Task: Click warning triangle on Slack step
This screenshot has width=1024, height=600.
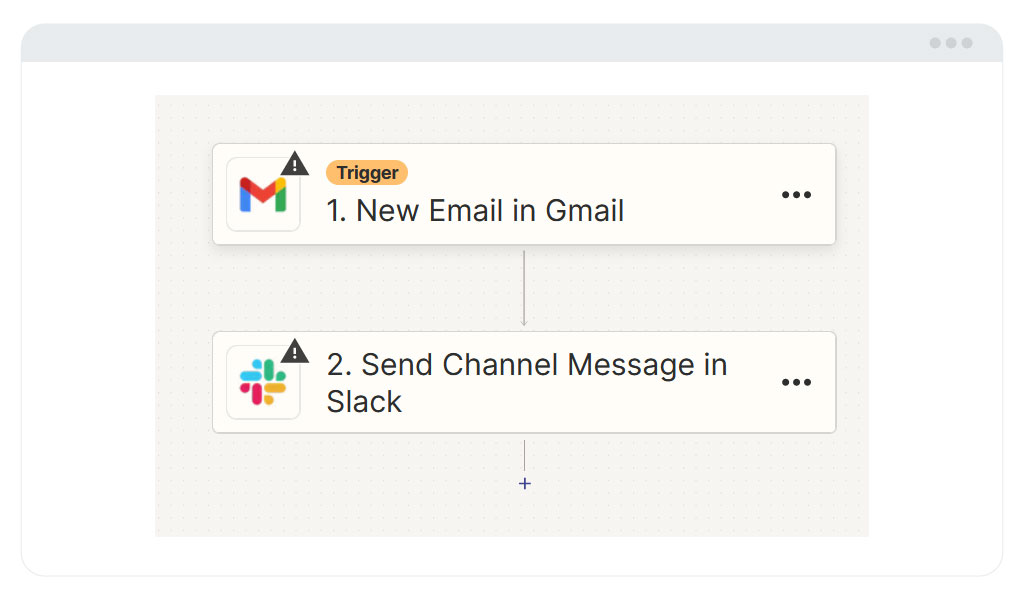Action: [x=295, y=351]
